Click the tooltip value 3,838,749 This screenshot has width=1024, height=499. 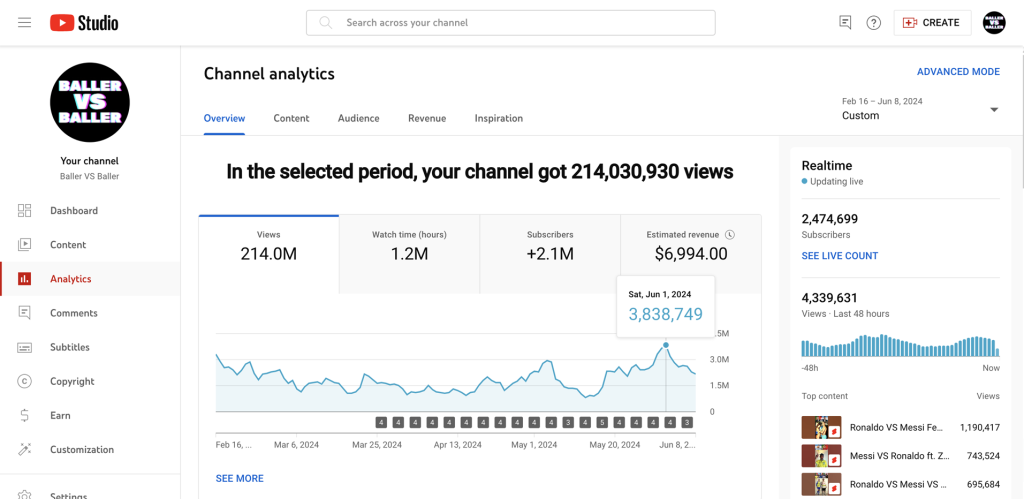[665, 314]
